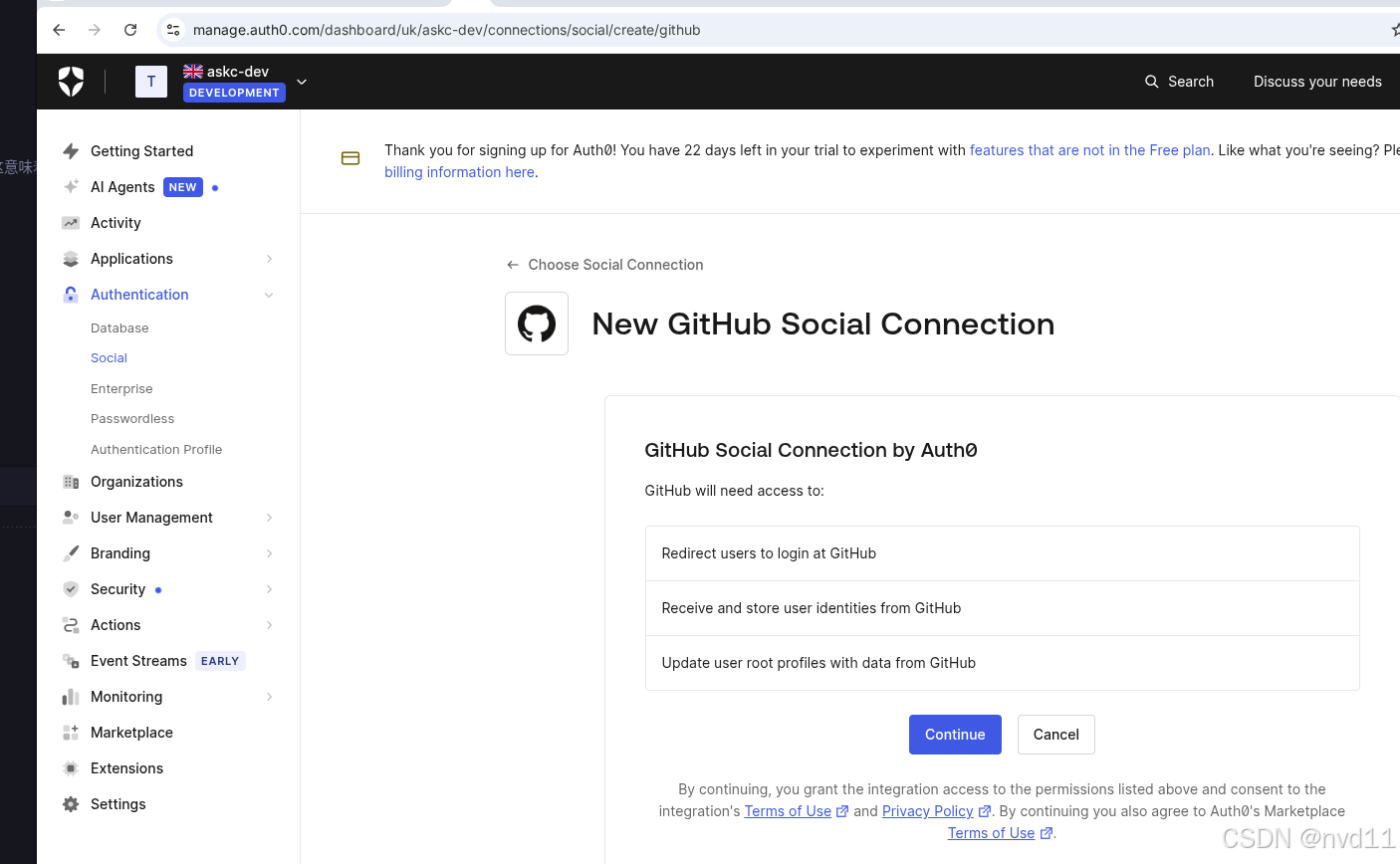1400x864 pixels.
Task: Click the Event Streams icon
Action: click(71, 661)
